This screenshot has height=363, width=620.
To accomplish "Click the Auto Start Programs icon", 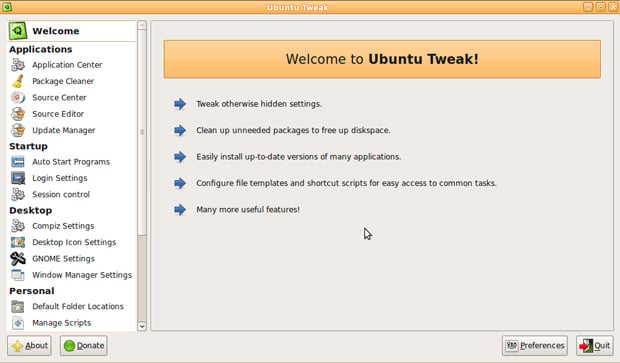I will (18, 162).
